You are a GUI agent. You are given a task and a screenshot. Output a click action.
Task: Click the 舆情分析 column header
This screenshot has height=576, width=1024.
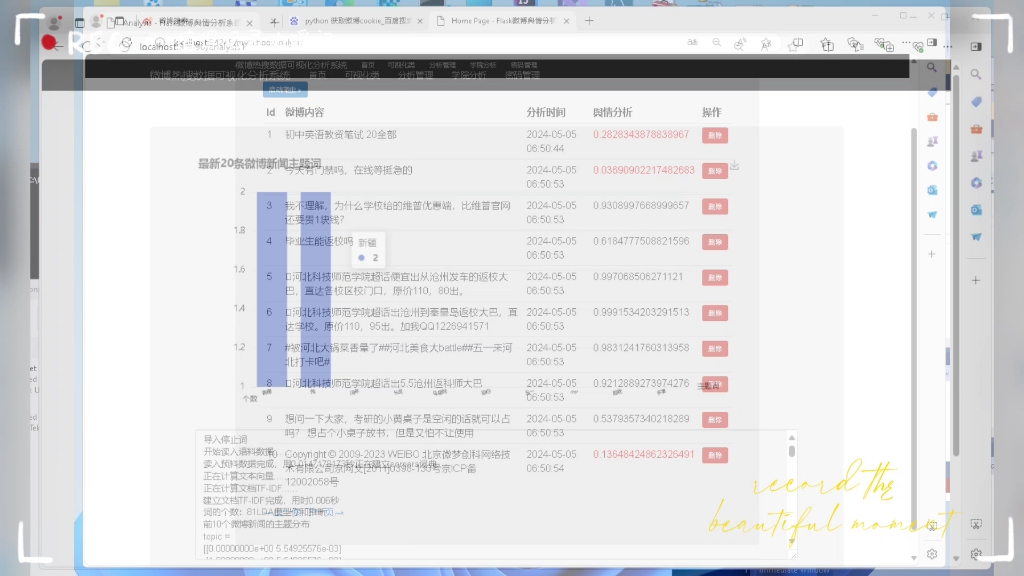[612, 112]
